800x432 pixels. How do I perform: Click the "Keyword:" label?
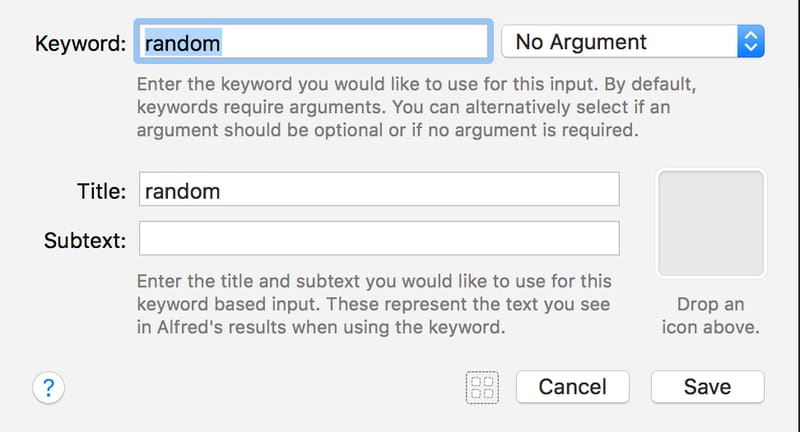coord(80,43)
